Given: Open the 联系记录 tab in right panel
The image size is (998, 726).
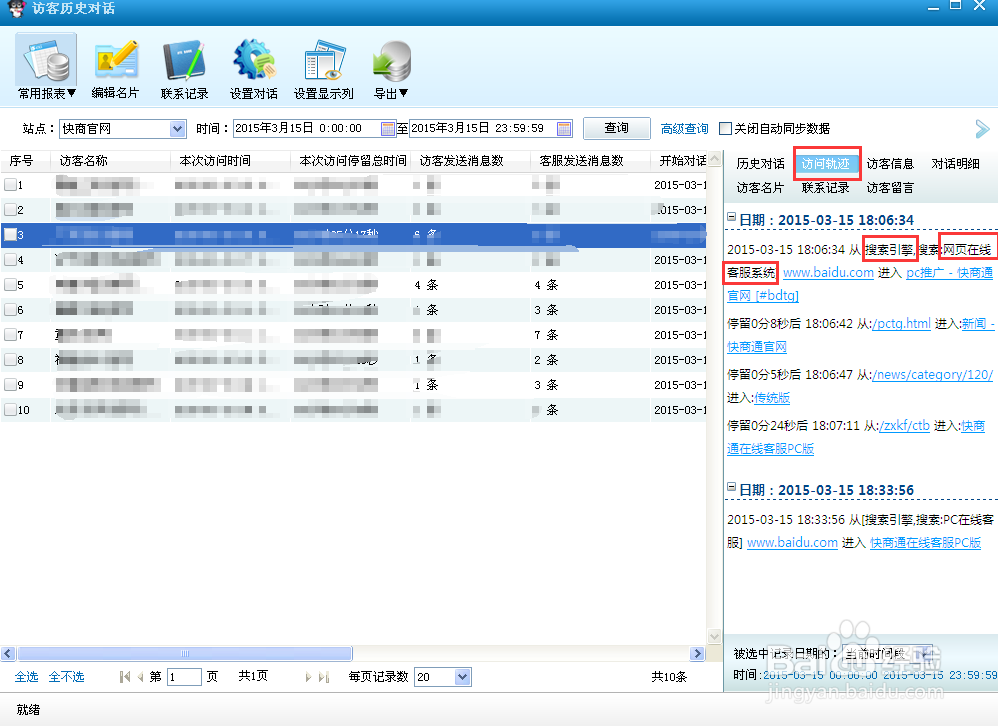Looking at the screenshot, I should 826,188.
